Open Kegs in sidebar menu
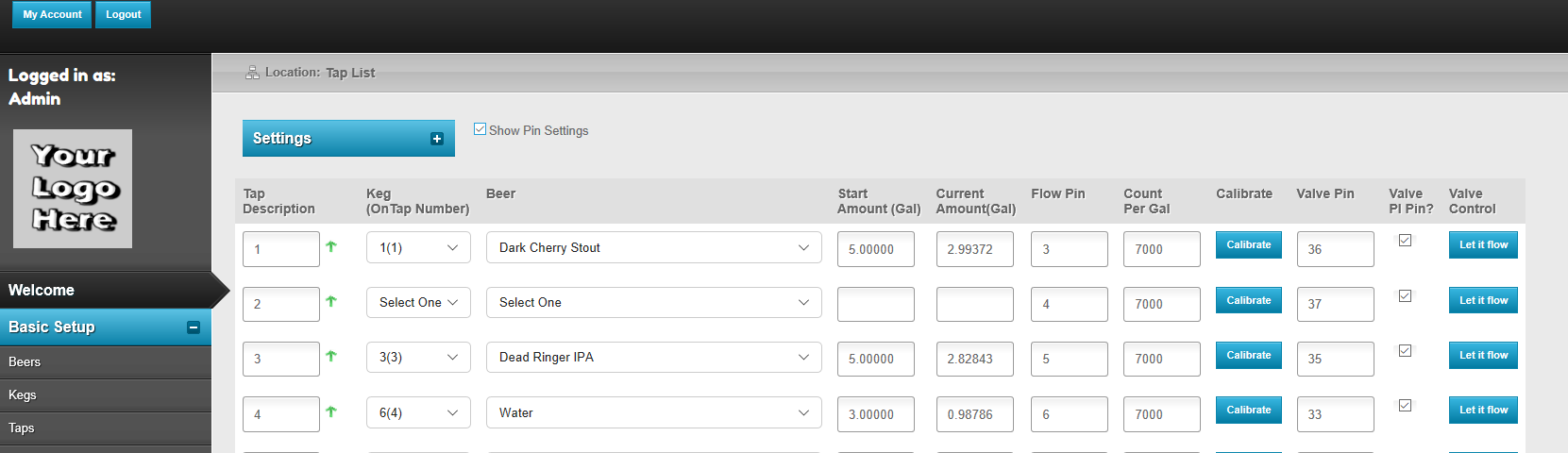This screenshot has width=1568, height=453. point(23,395)
